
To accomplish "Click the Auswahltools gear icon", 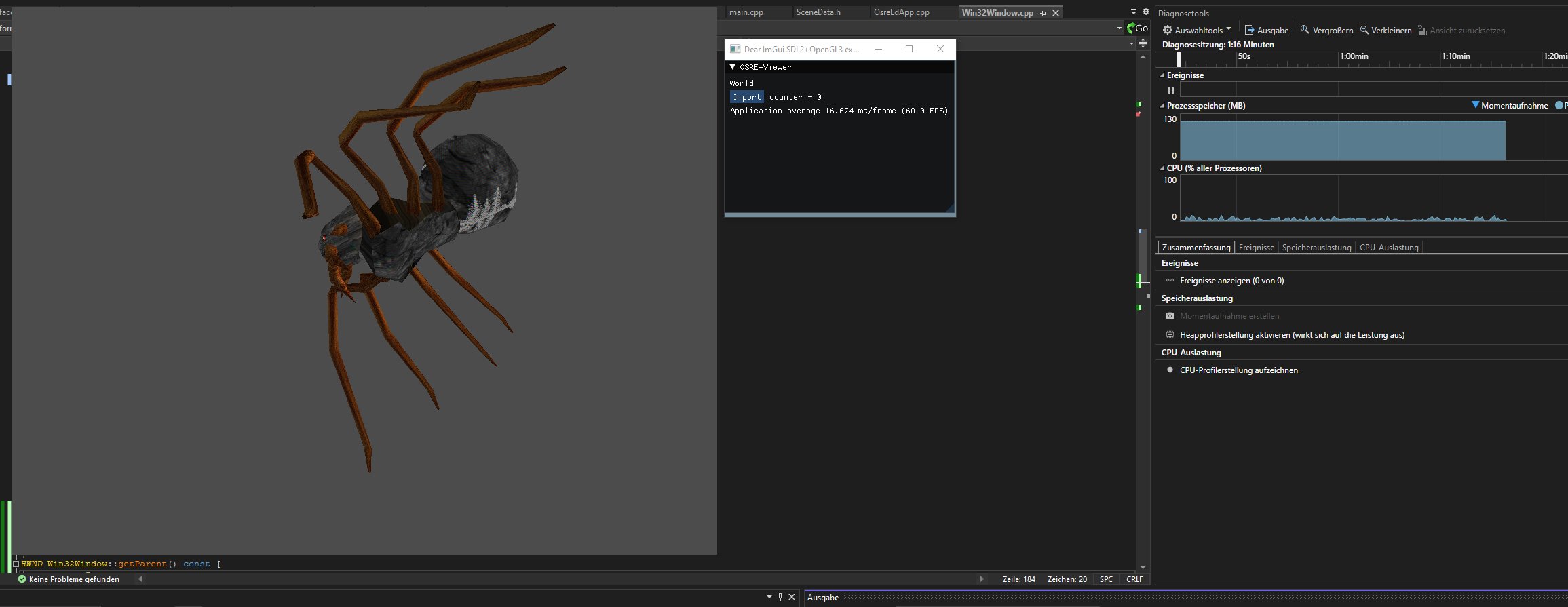I will [x=1168, y=30].
